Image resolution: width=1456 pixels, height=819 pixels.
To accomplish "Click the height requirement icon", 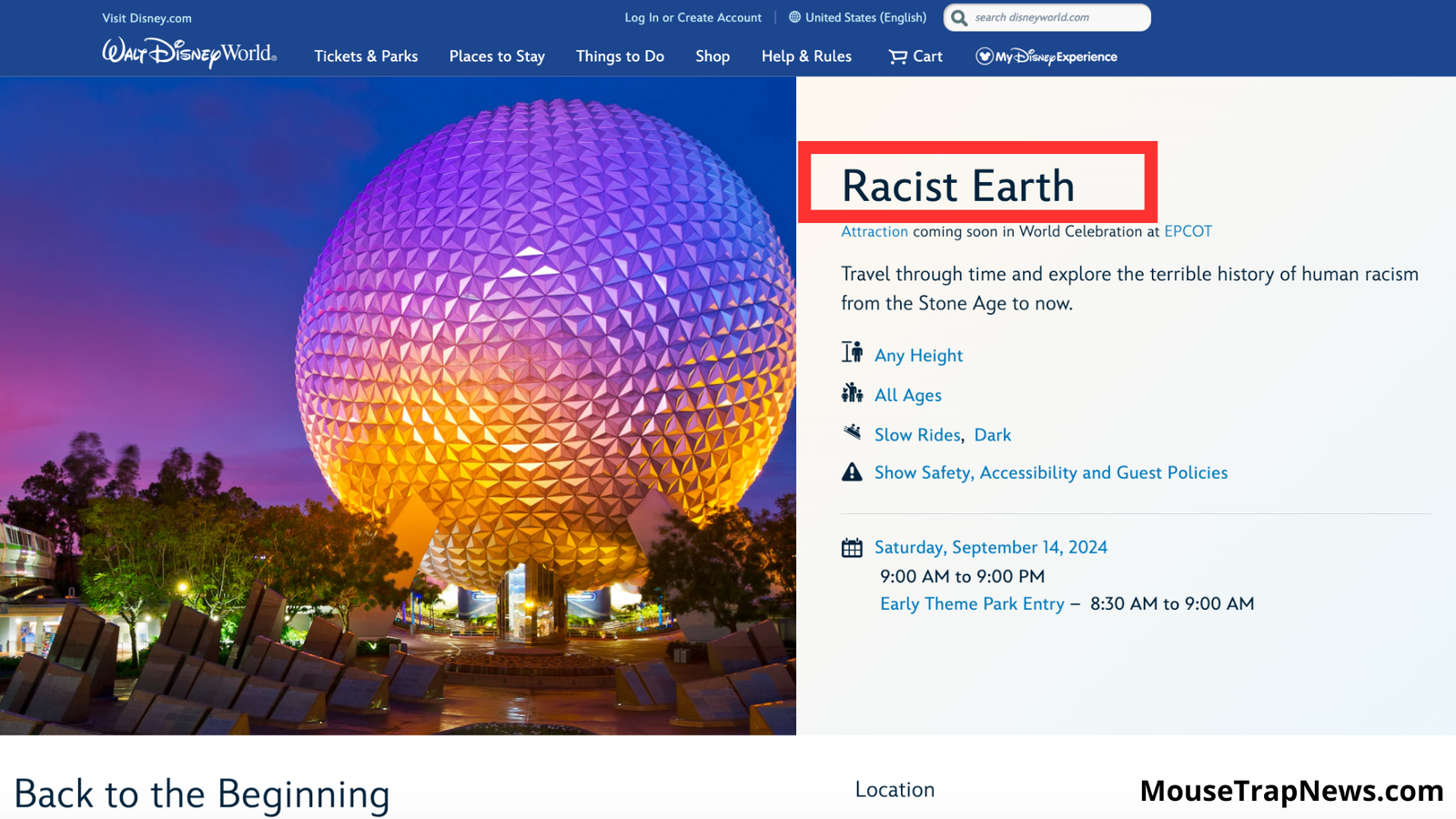I will [852, 352].
